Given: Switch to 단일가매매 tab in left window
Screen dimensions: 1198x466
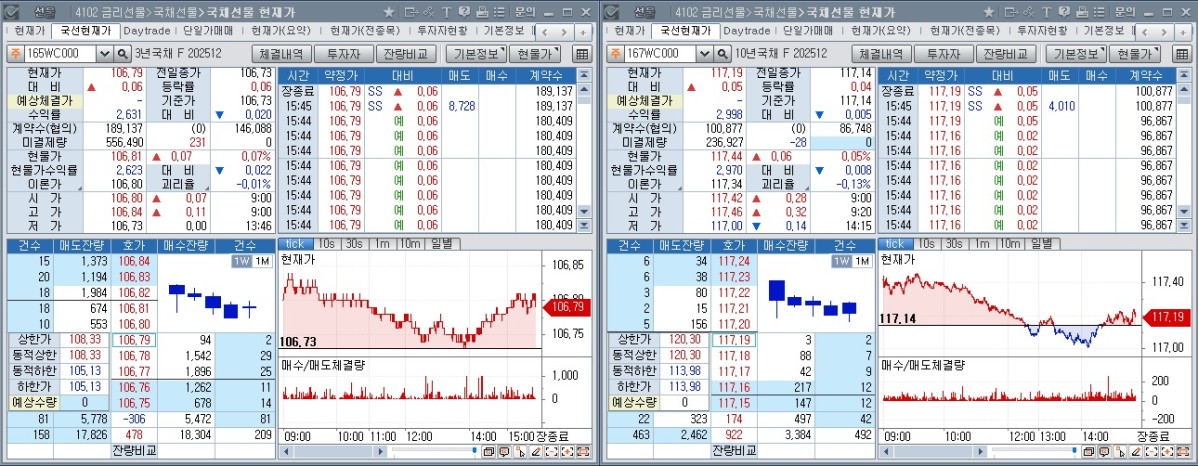Looking at the screenshot, I should pos(210,31).
